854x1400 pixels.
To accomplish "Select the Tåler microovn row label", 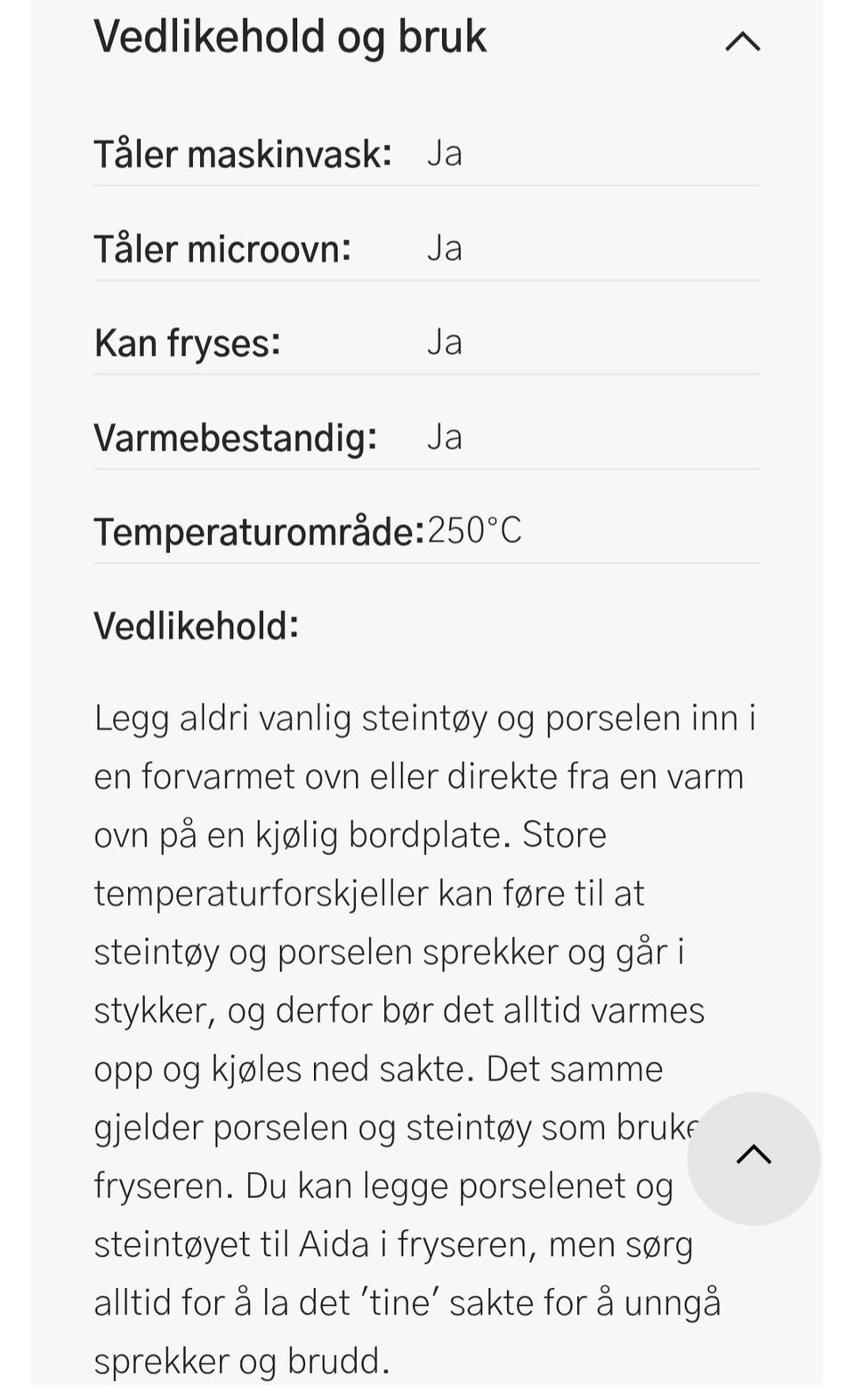I will point(222,248).
